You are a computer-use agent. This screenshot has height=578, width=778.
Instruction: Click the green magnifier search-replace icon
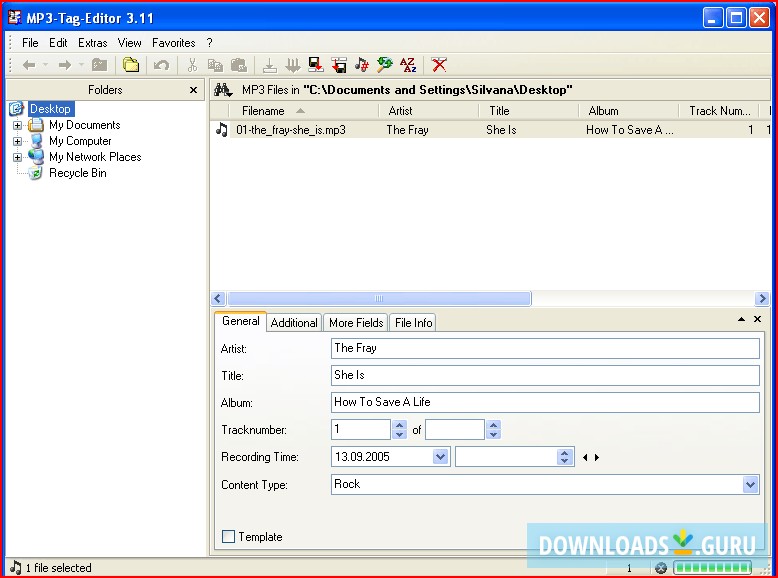[x=385, y=65]
